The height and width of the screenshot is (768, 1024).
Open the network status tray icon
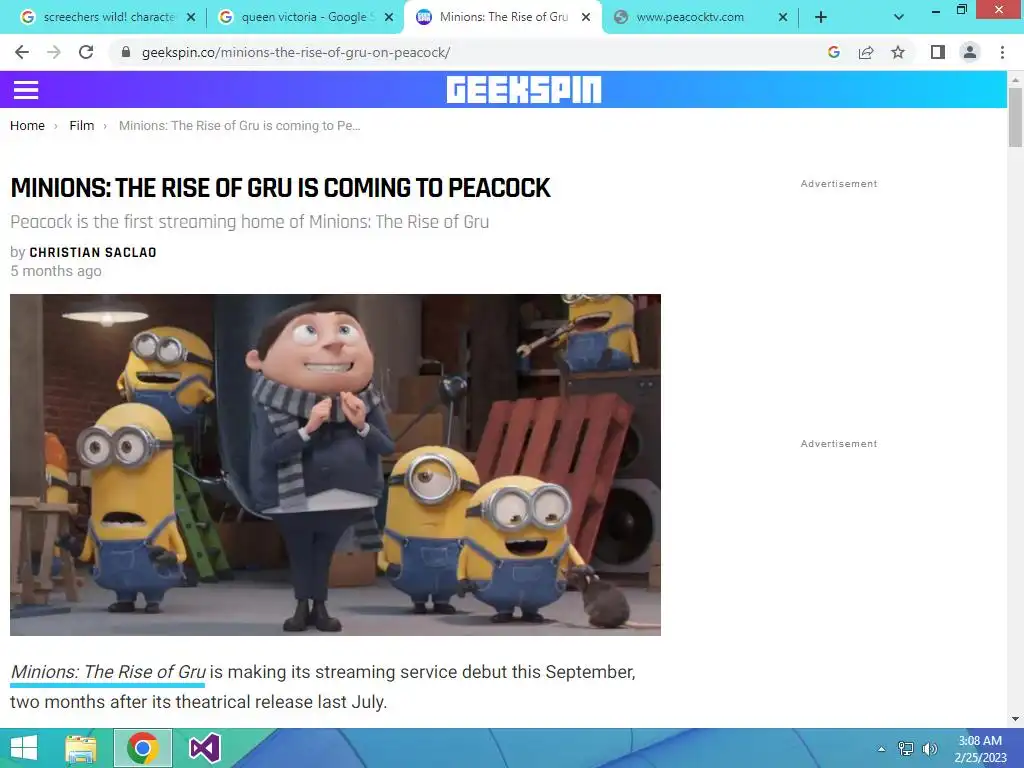[x=906, y=749]
